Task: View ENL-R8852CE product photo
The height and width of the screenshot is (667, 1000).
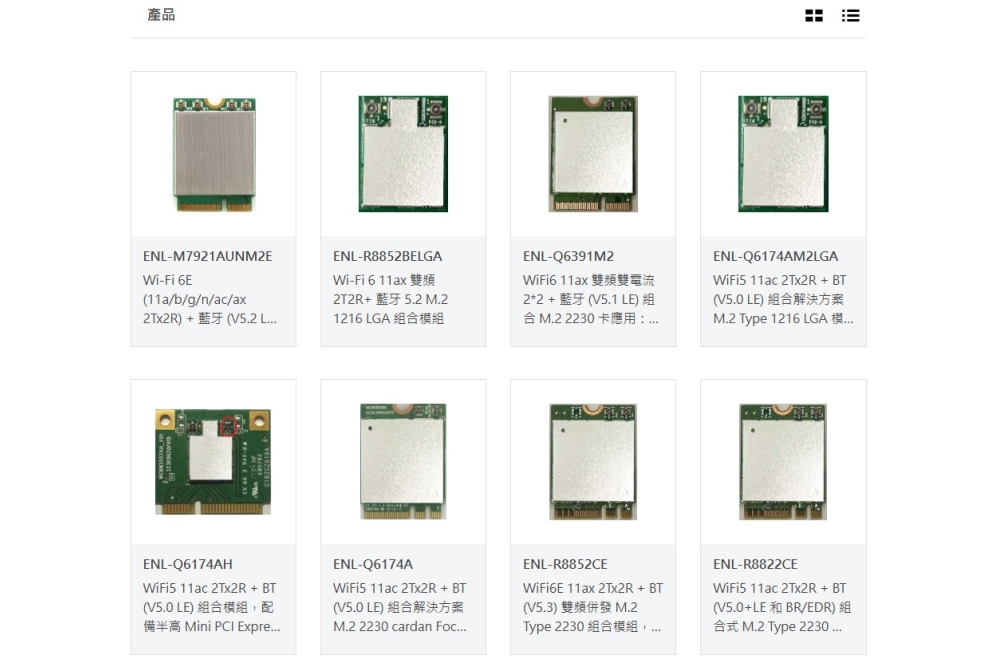Action: (x=593, y=461)
